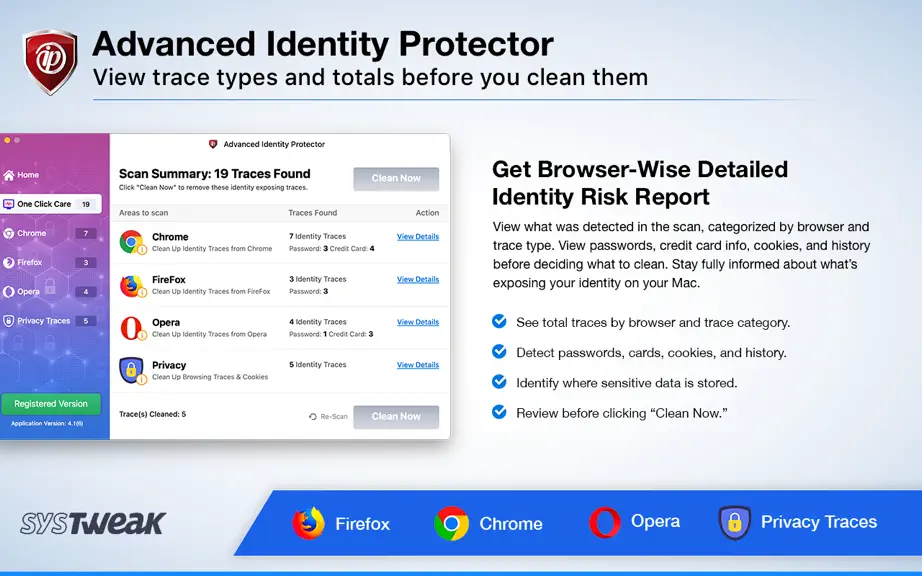The height and width of the screenshot is (576, 922).
Task: Open Home in the sidebar
Action: point(22,175)
